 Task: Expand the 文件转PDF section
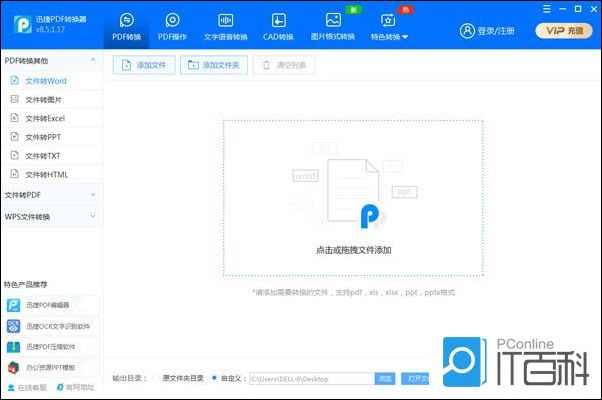(x=52, y=195)
